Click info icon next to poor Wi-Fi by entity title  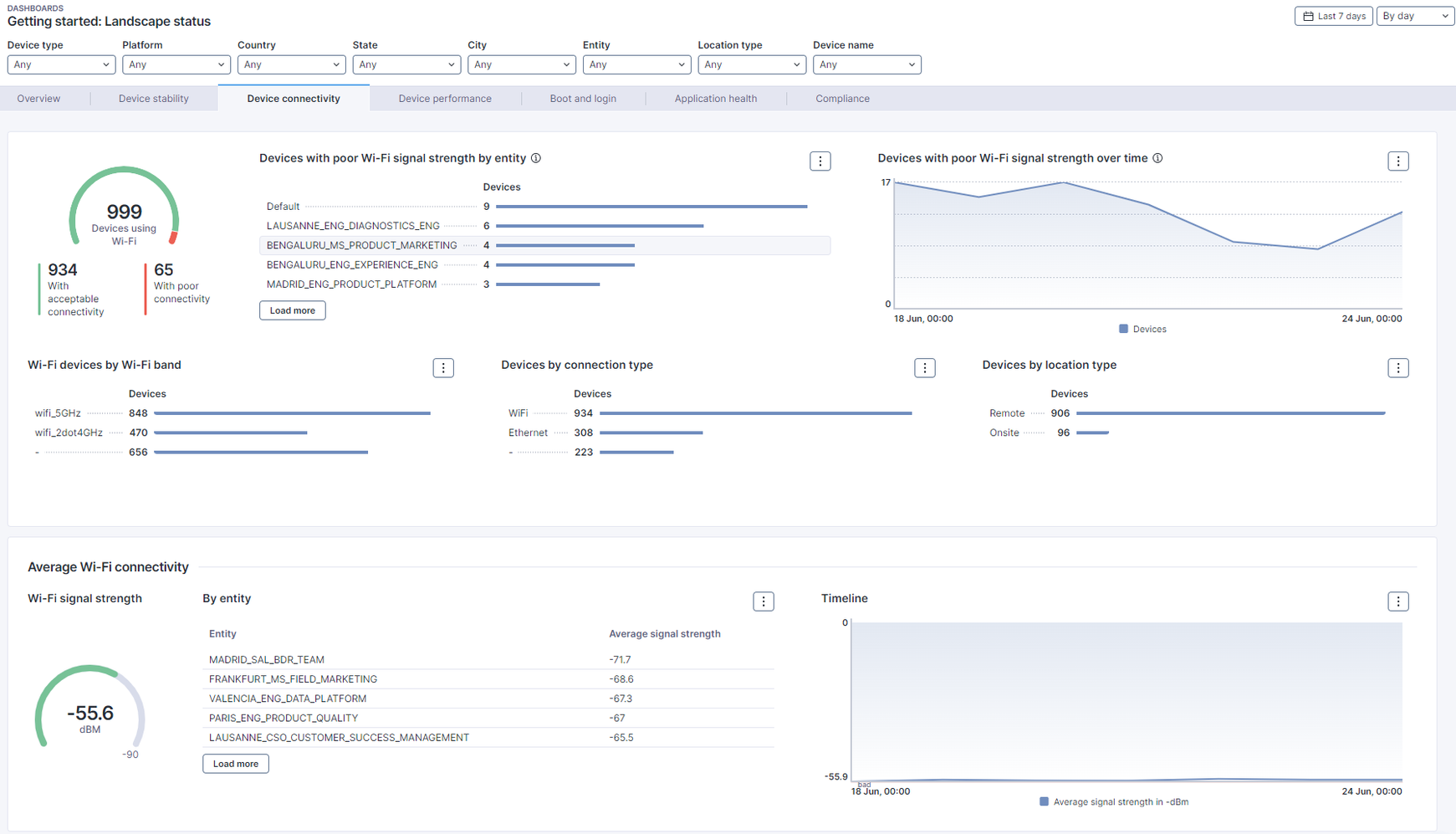[x=536, y=158]
